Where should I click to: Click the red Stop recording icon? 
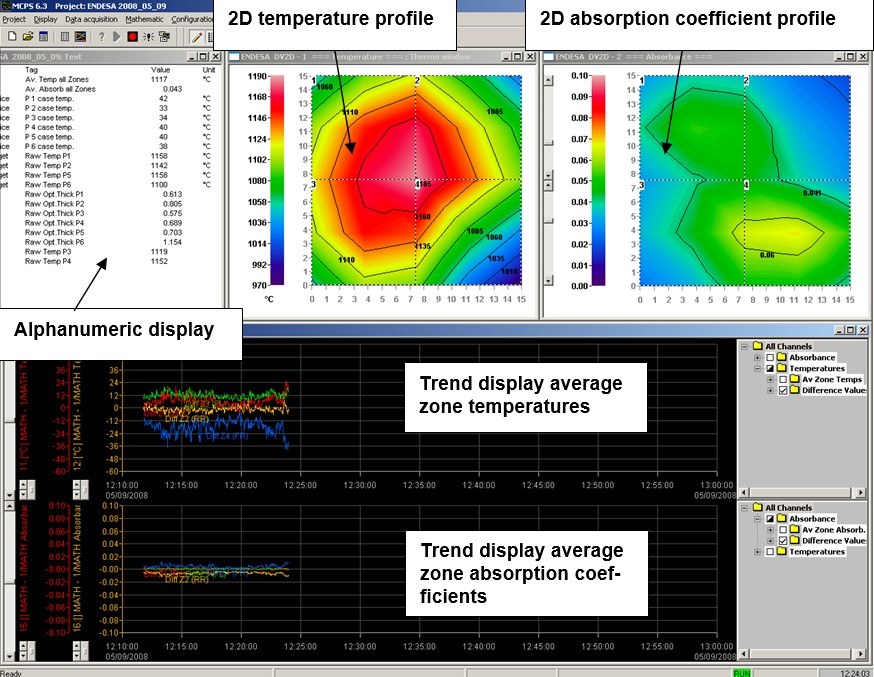pyautogui.click(x=131, y=36)
